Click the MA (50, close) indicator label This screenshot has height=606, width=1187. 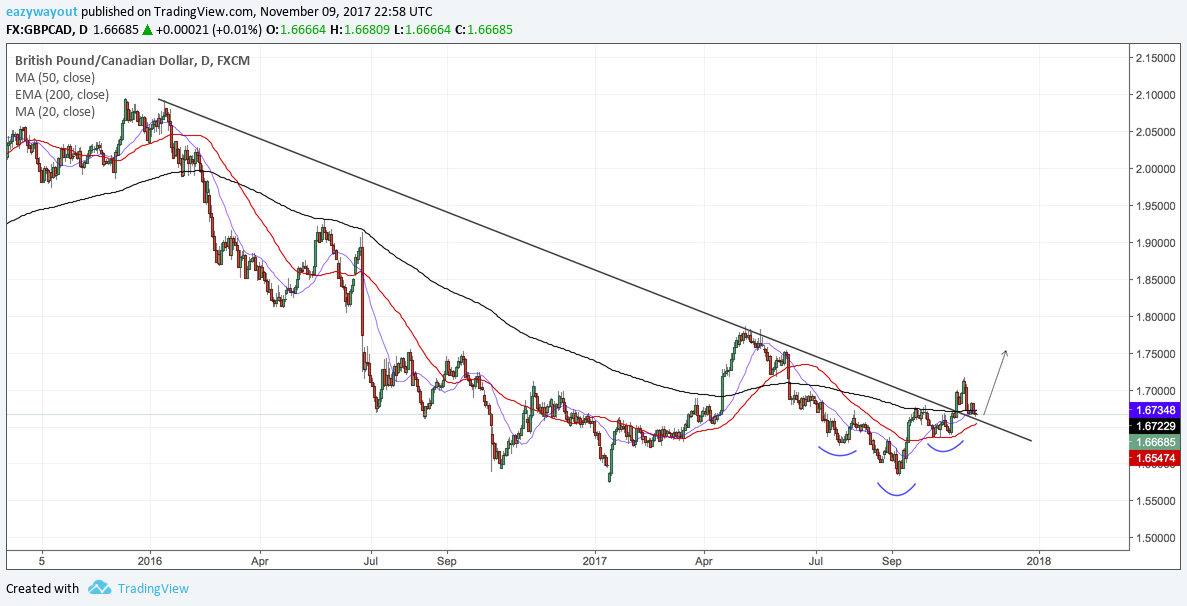[55, 77]
